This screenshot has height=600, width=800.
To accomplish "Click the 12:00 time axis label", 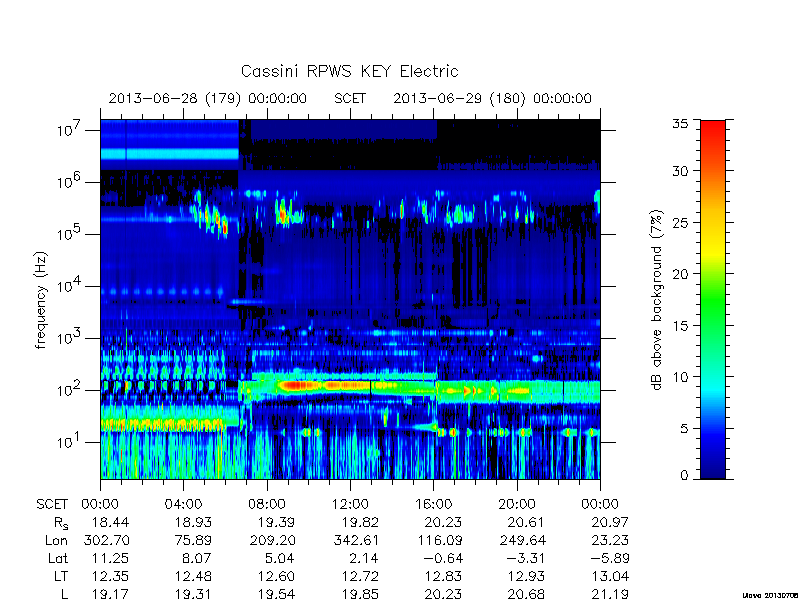I will click(350, 505).
